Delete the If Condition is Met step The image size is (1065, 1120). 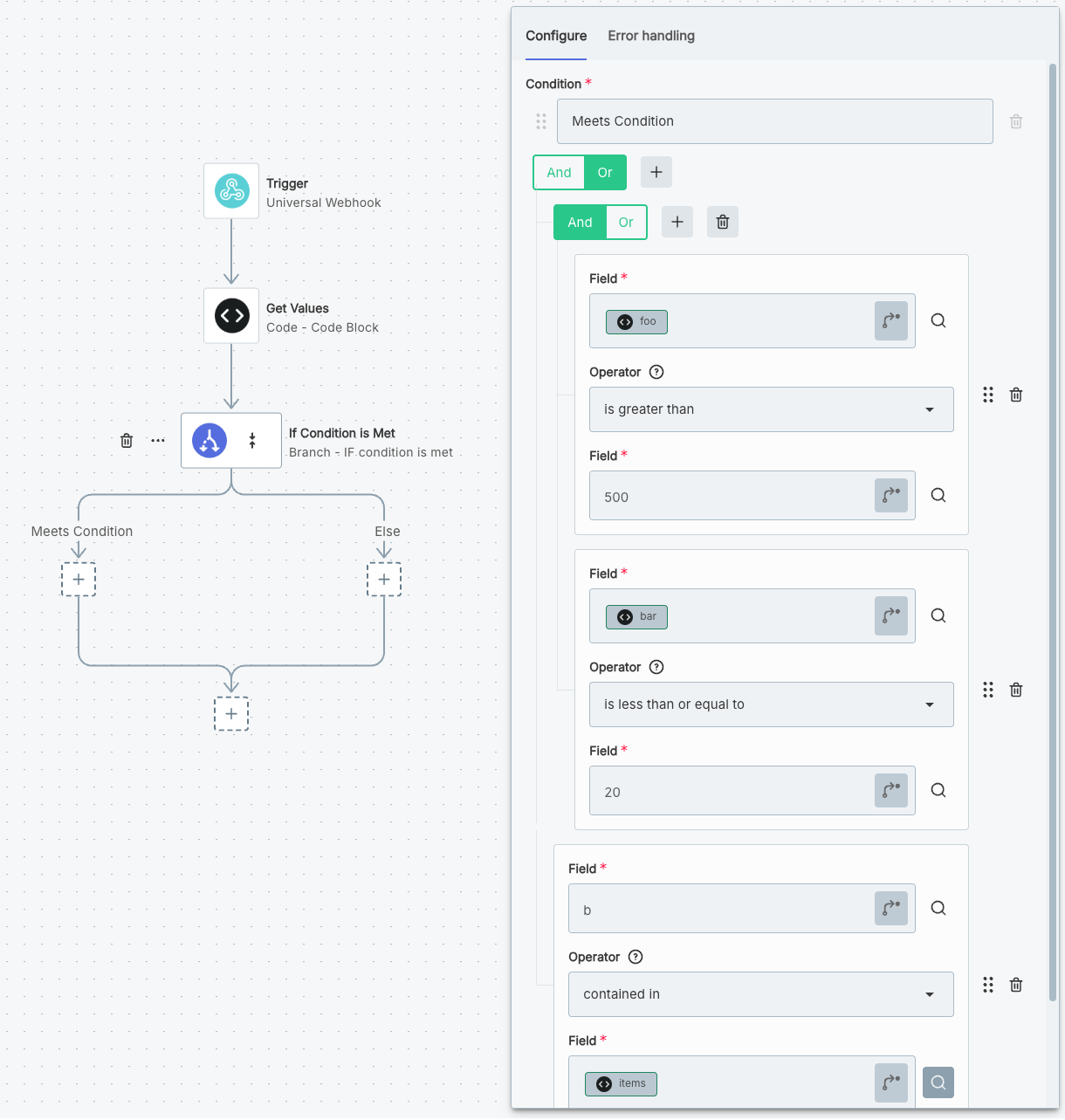click(127, 441)
